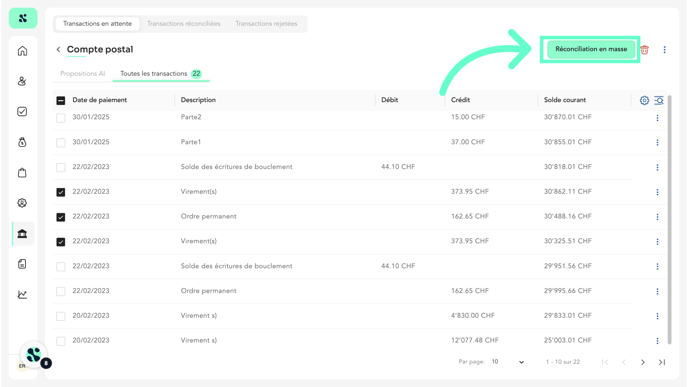Sort by Crédit column header

460,100
